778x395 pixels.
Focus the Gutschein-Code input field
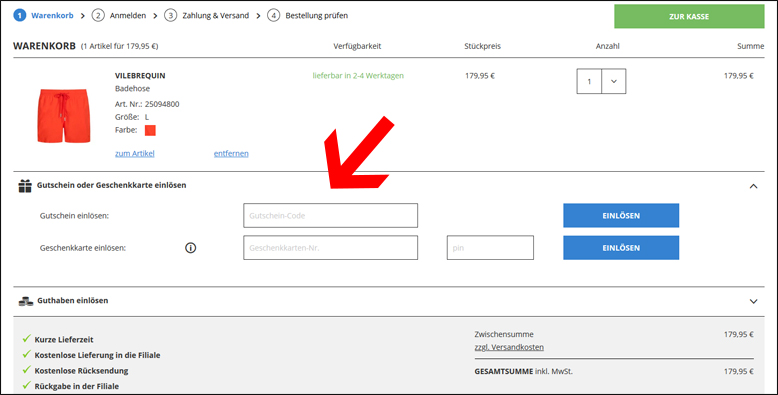pyautogui.click(x=330, y=215)
